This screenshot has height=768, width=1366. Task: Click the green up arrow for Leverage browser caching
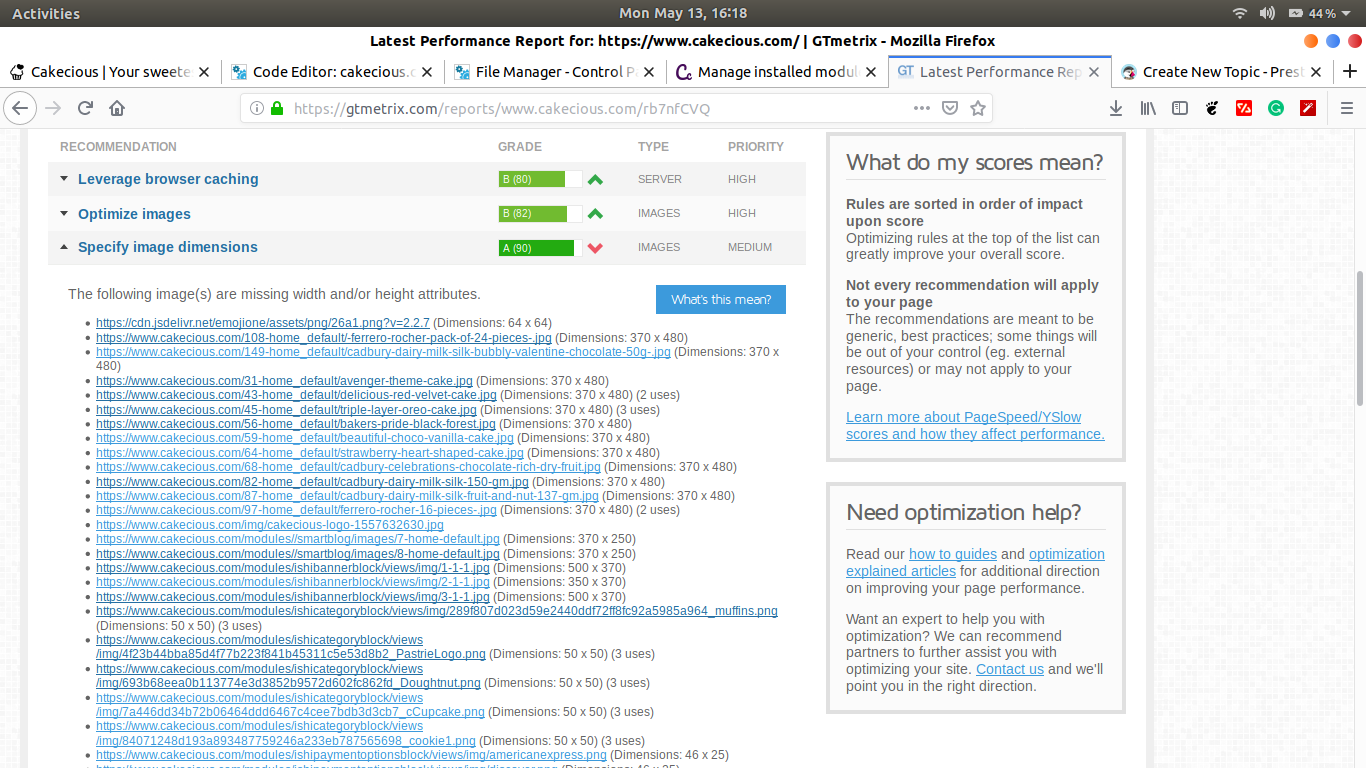point(595,180)
